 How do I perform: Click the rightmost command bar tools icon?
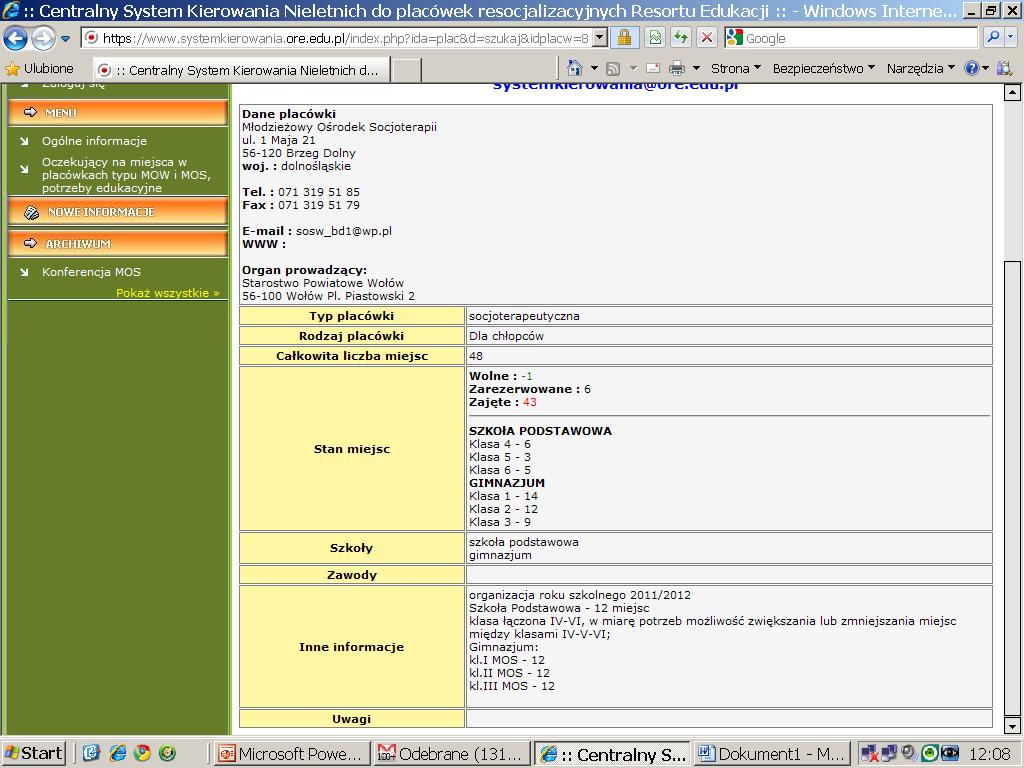(1004, 68)
